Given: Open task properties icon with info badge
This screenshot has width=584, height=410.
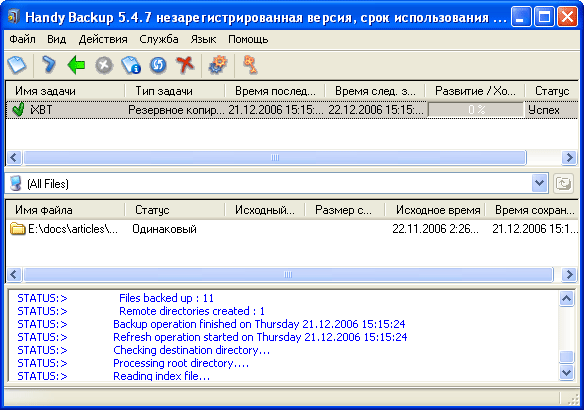Looking at the screenshot, I should click(x=131, y=65).
